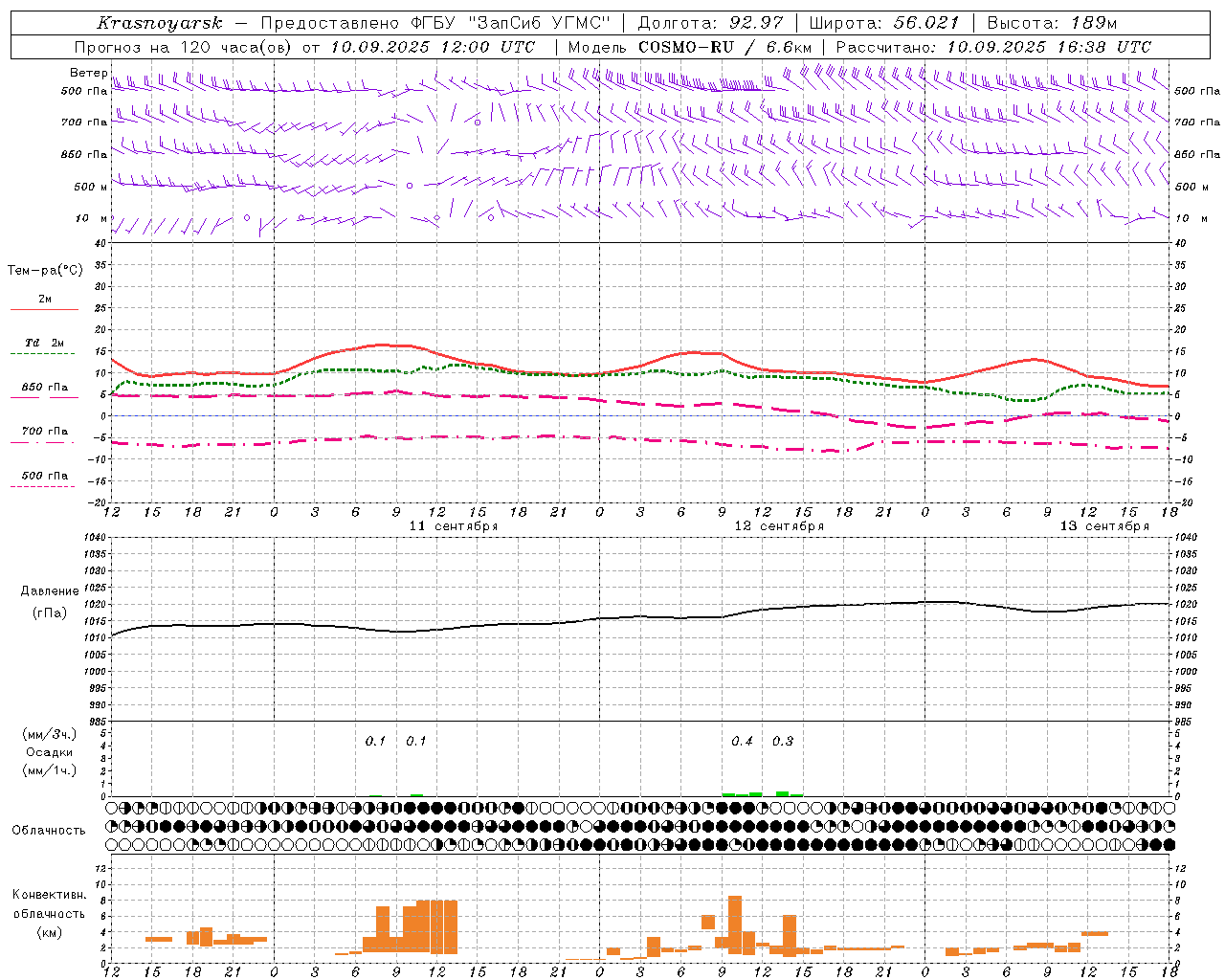Click the '13 сентября' date label
1225x980 pixels.
pyautogui.click(x=1104, y=526)
